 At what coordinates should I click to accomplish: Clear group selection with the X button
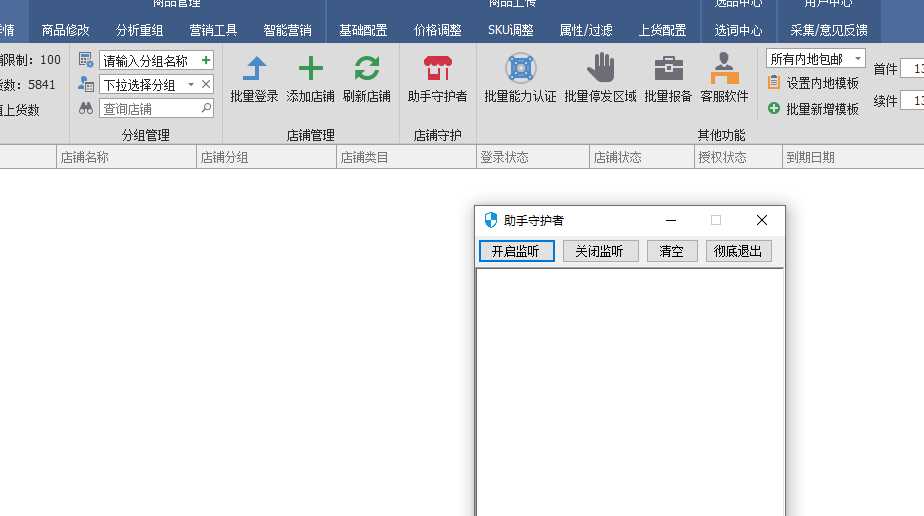click(206, 85)
